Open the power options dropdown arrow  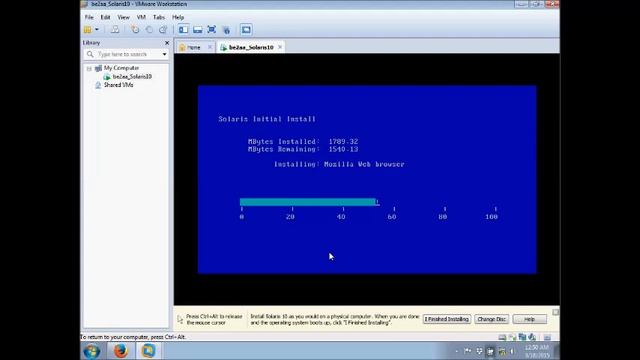coord(97,29)
